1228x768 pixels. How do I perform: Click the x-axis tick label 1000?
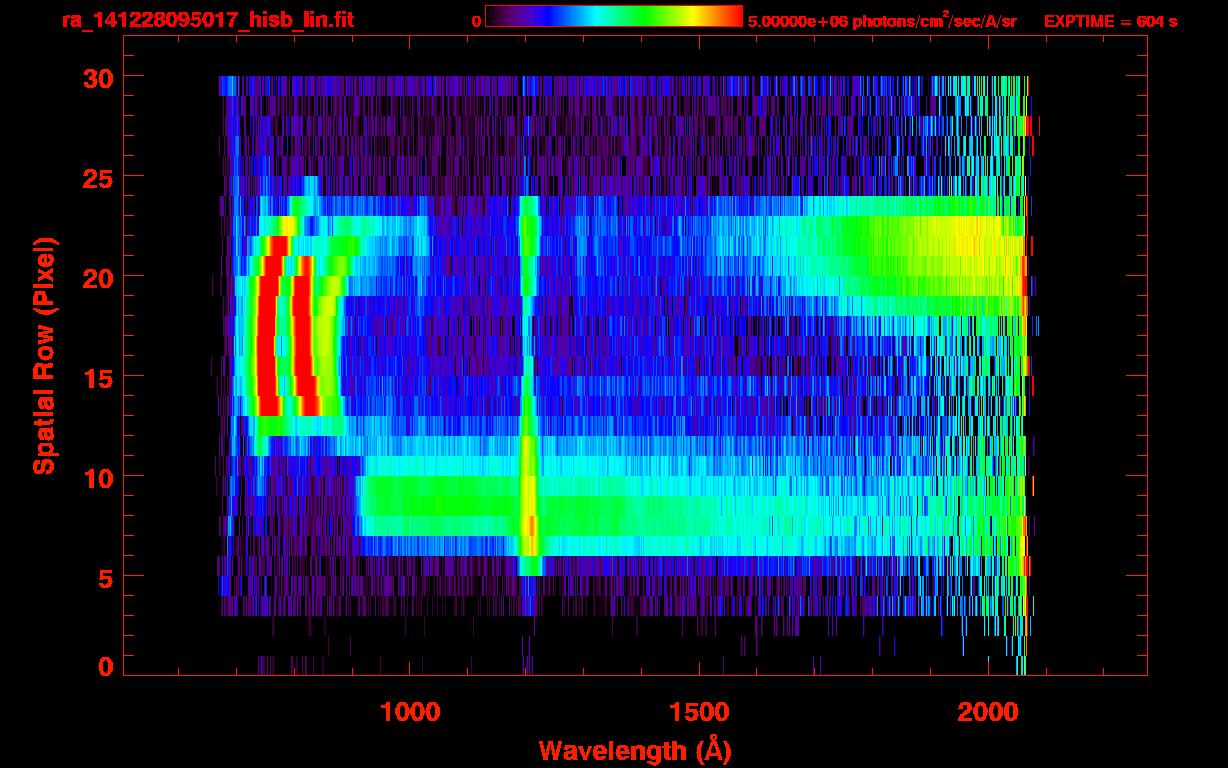411,712
